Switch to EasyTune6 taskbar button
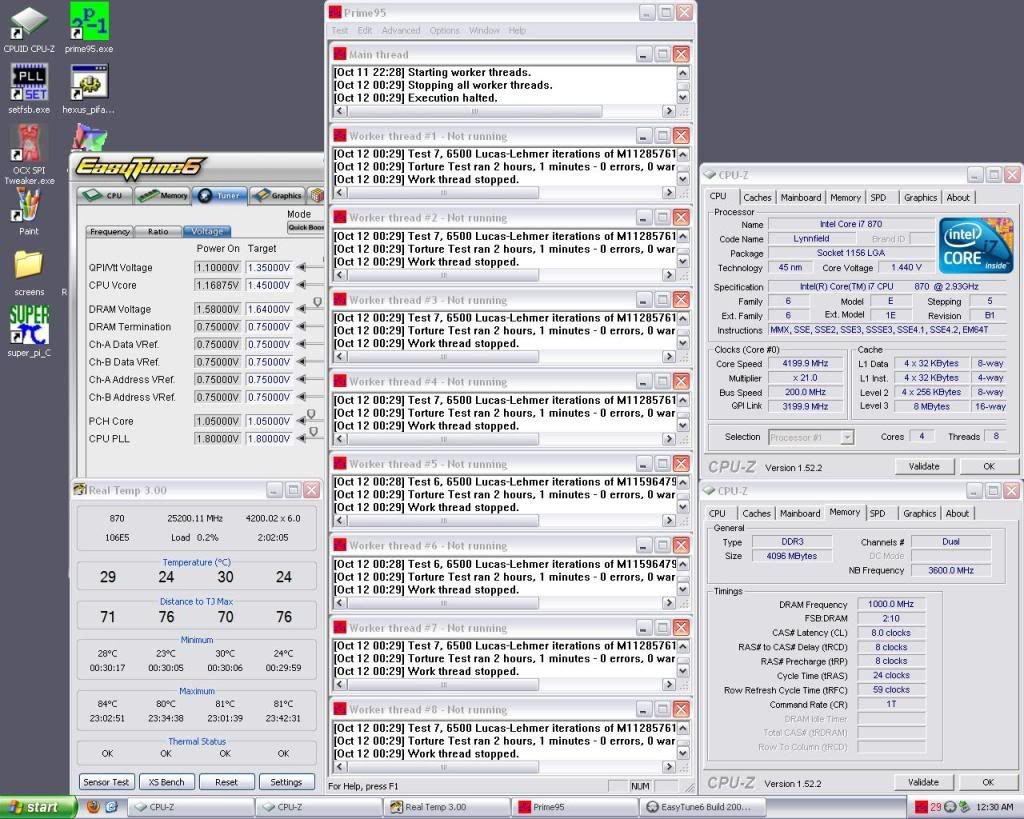1024x819 pixels. (x=704, y=807)
